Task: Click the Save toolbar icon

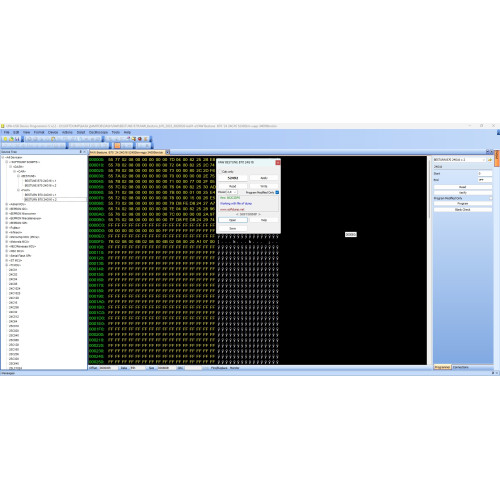Action: tap(17, 139)
